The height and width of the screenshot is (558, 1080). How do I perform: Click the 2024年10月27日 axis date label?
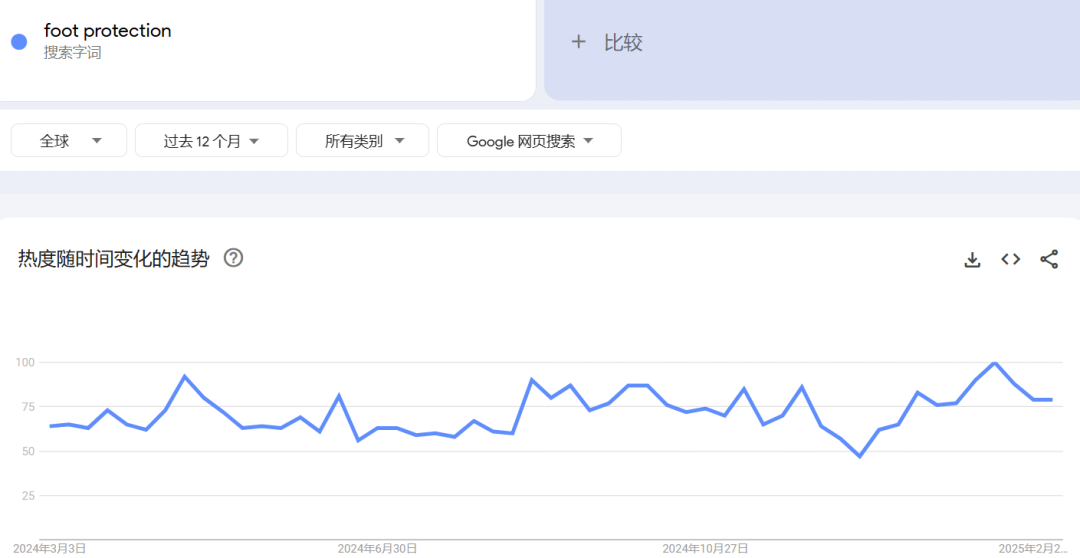[x=705, y=548]
